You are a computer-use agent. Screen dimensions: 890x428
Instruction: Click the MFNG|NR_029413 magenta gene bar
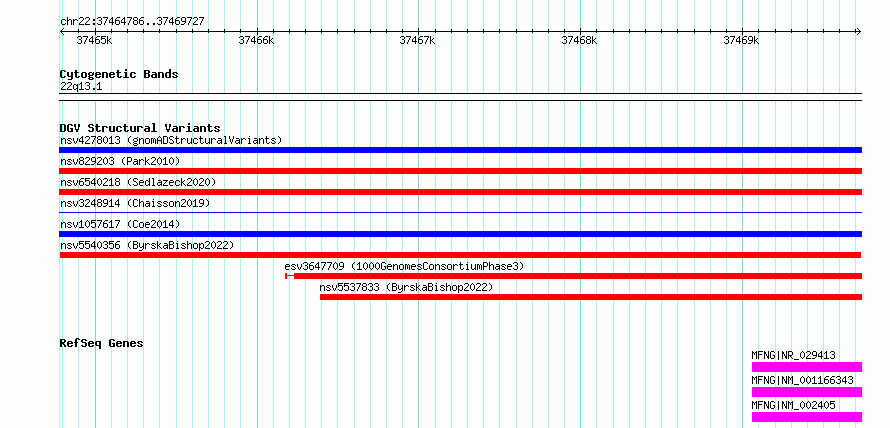(807, 367)
